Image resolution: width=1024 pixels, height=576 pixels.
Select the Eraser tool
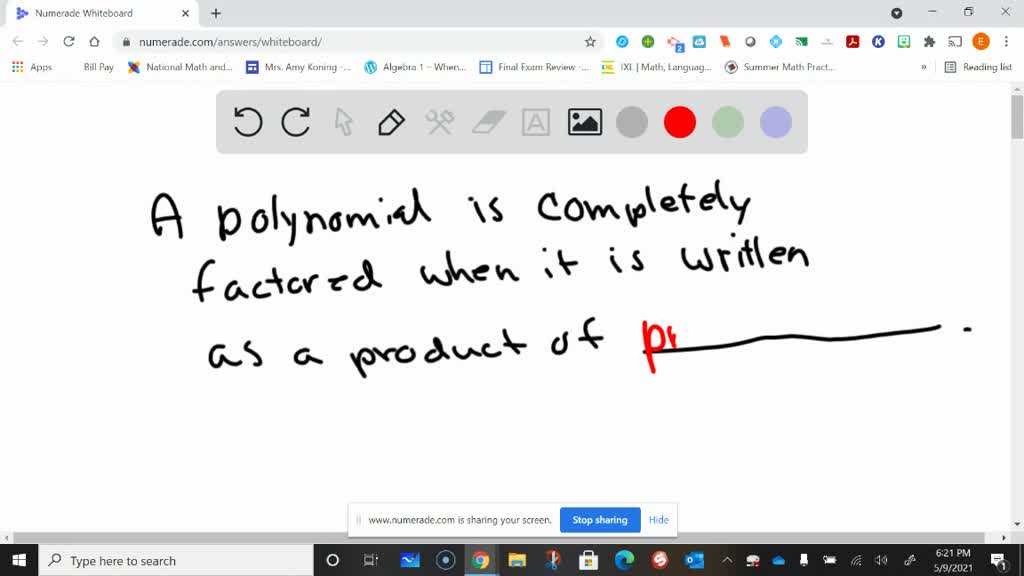point(487,121)
